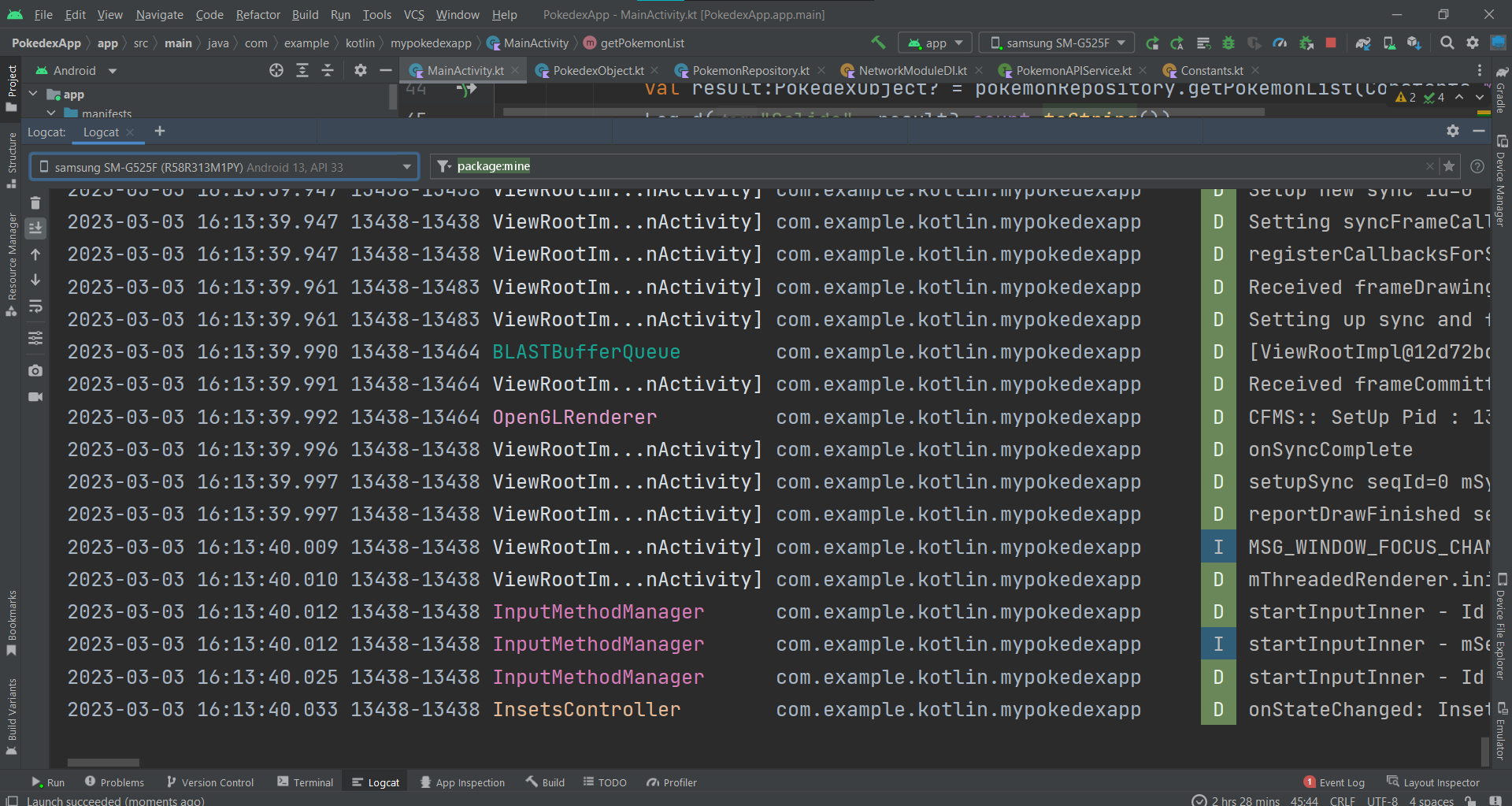The image size is (1512, 806).
Task: Toggle soft-wrap in Logcat output
Action: pos(35,306)
